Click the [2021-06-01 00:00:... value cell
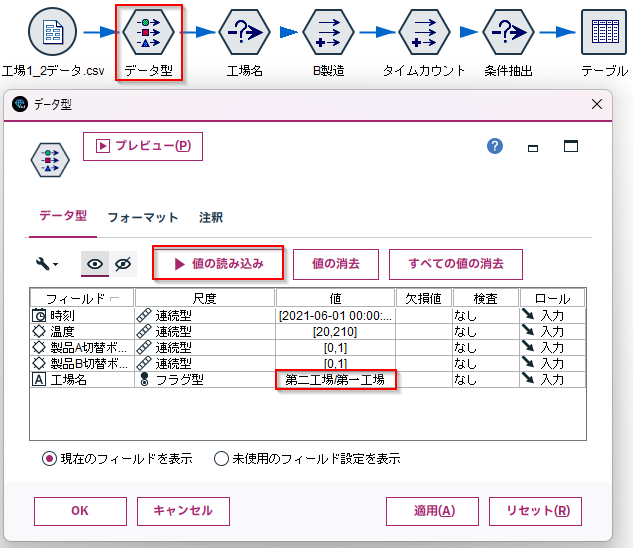The image size is (633, 548). (335, 315)
